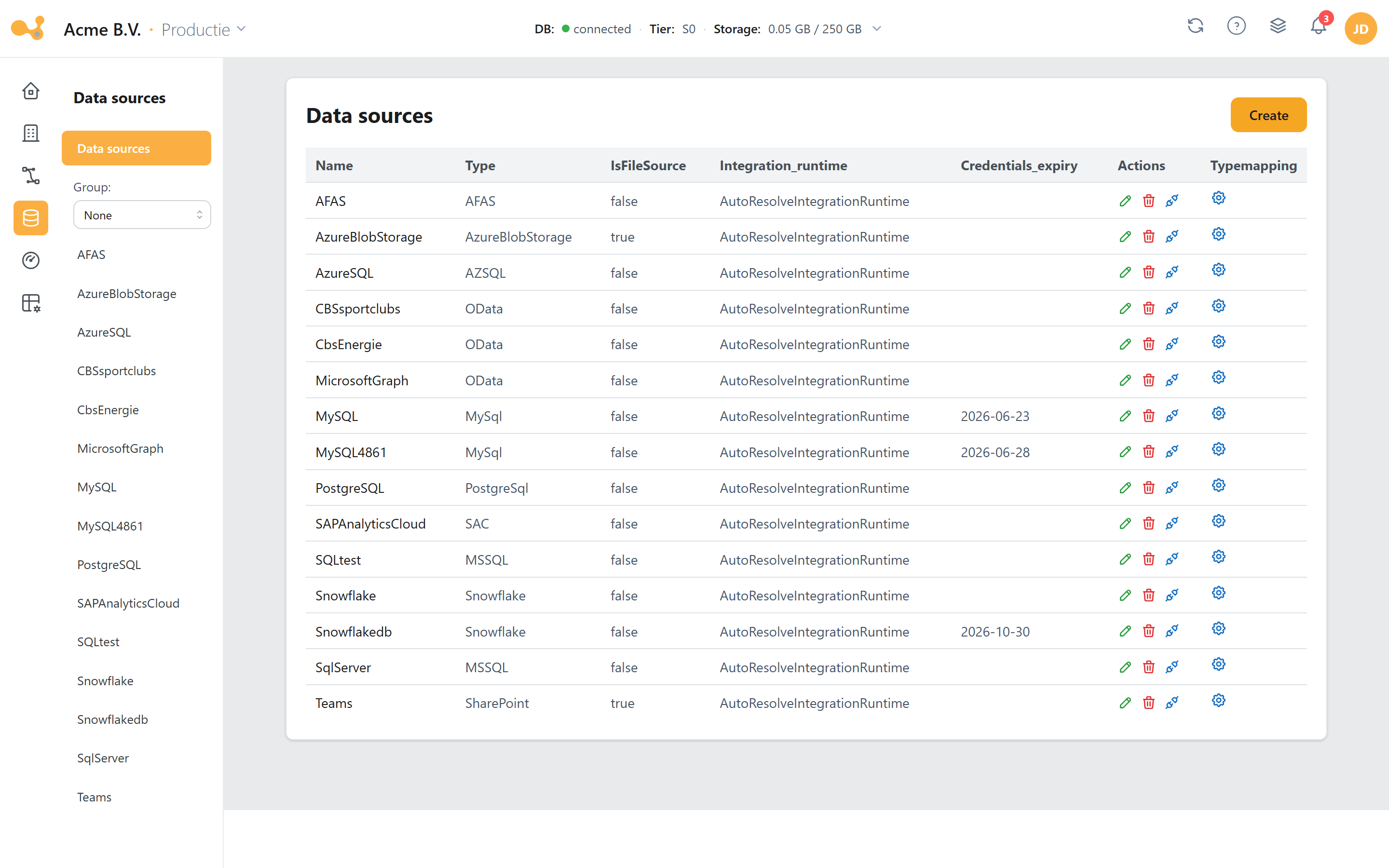Select CBSsportclubs in the sidebar list
The width and height of the screenshot is (1389, 868).
(x=117, y=371)
